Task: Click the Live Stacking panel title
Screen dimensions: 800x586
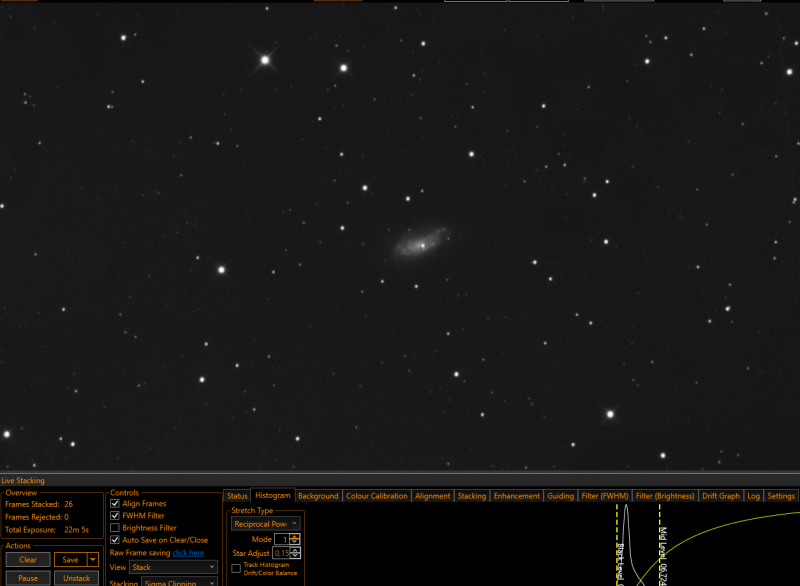Action: (23, 480)
